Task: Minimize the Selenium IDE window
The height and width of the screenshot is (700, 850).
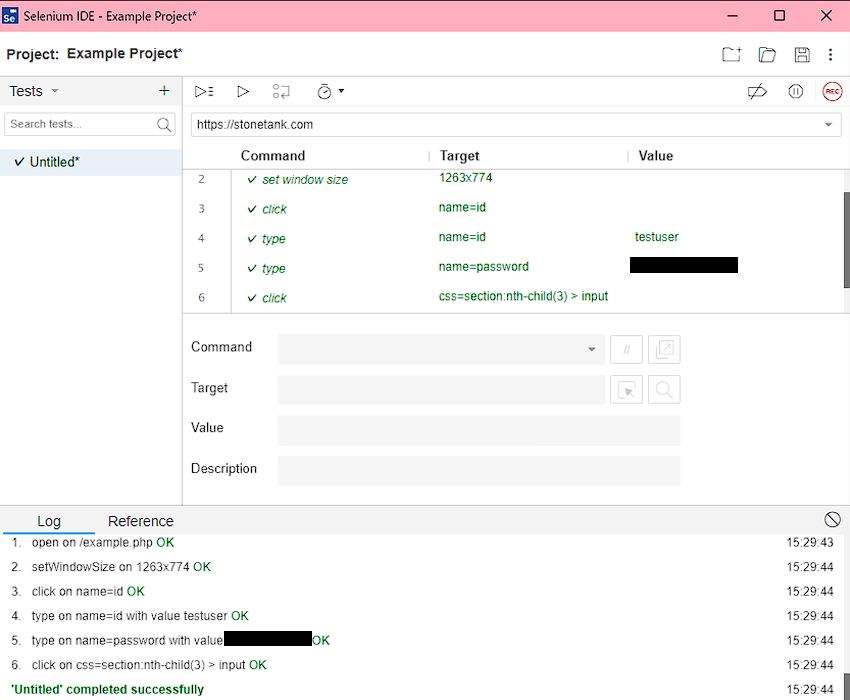Action: coord(732,16)
